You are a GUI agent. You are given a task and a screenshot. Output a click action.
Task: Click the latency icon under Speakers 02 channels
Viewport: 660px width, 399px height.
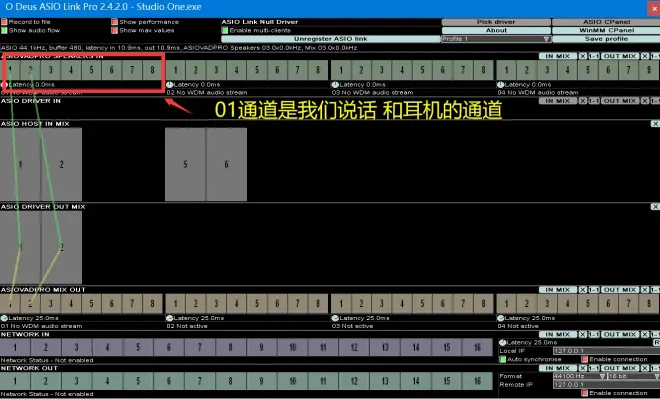pos(170,85)
